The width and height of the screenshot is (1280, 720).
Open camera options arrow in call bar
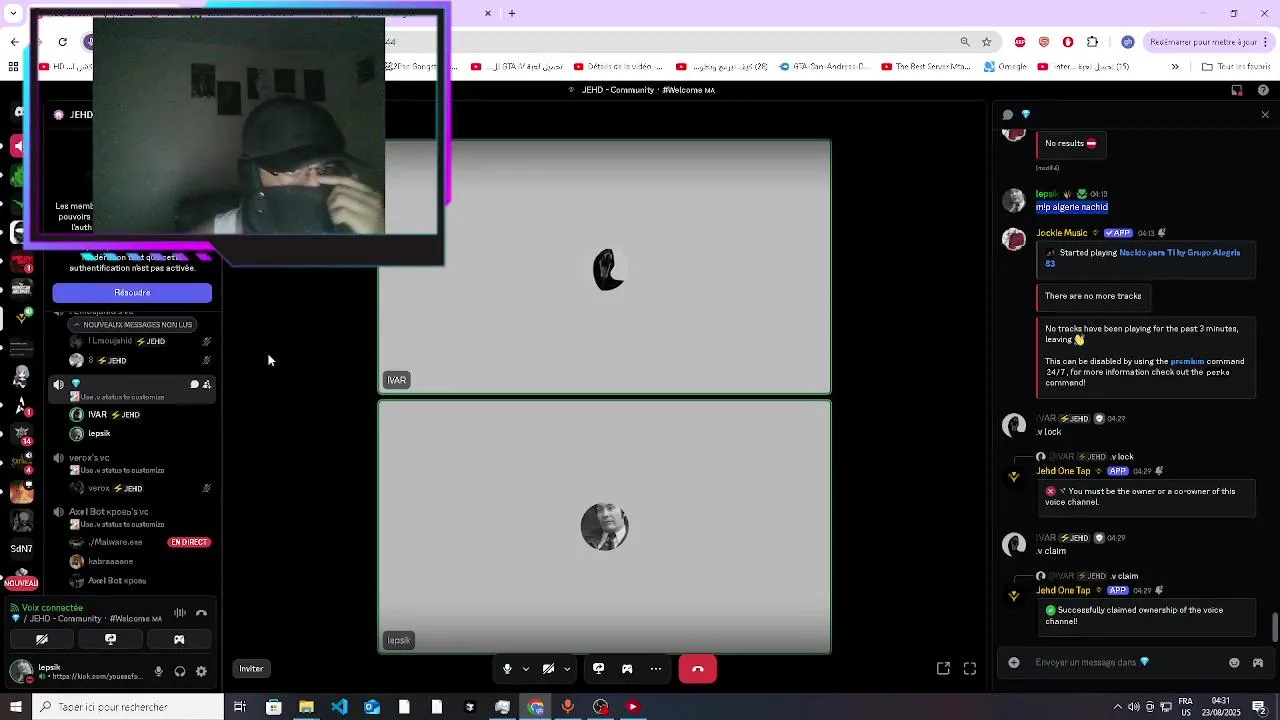click(567, 669)
